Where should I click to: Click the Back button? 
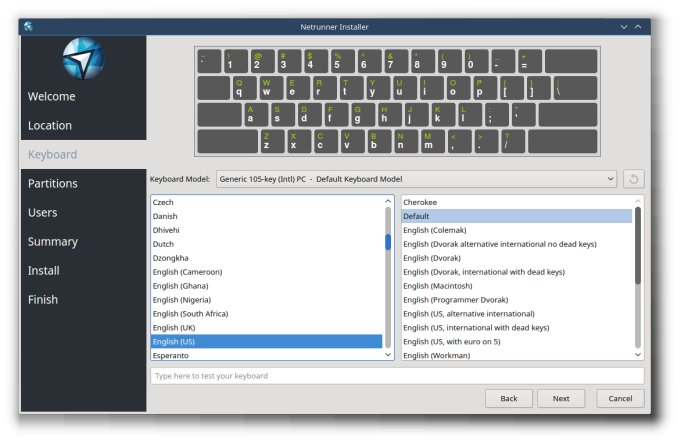tap(509, 398)
